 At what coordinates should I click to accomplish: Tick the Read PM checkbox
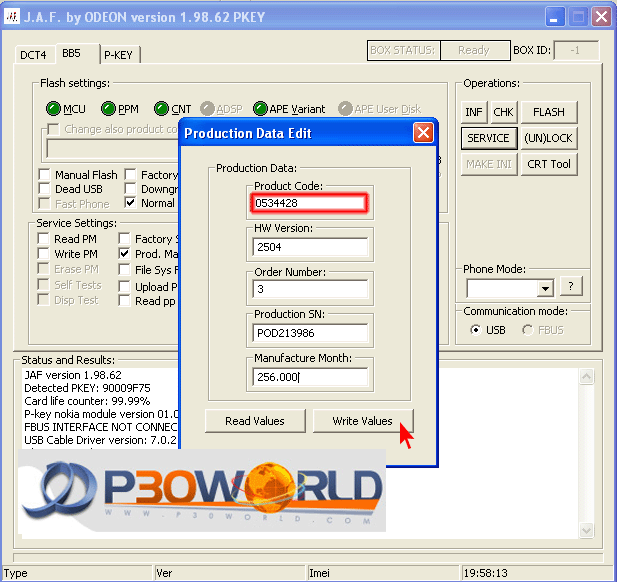tap(43, 238)
